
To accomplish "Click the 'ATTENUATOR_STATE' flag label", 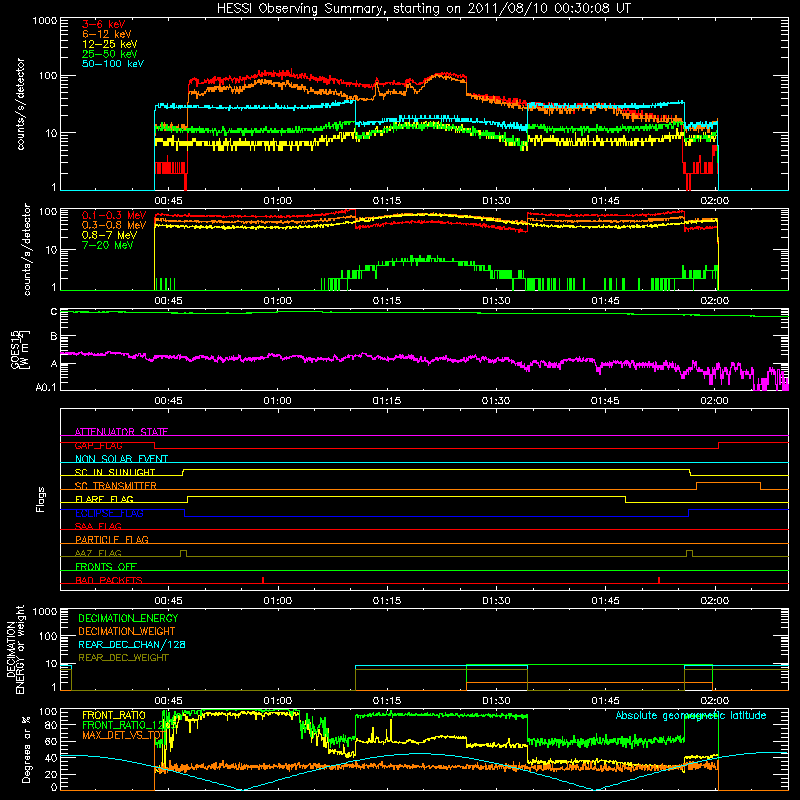I will [x=121, y=432].
